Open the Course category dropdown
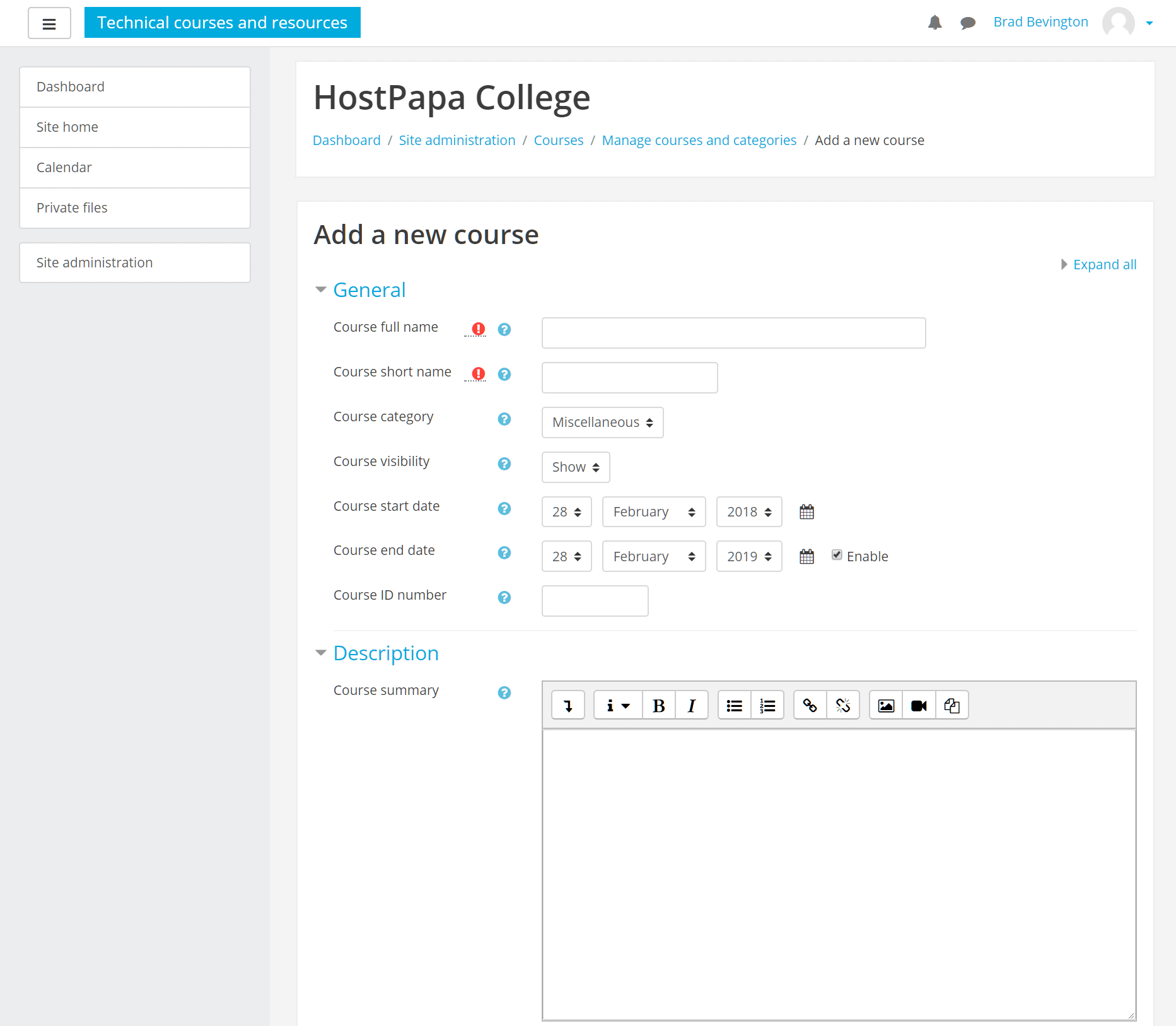 (602, 423)
